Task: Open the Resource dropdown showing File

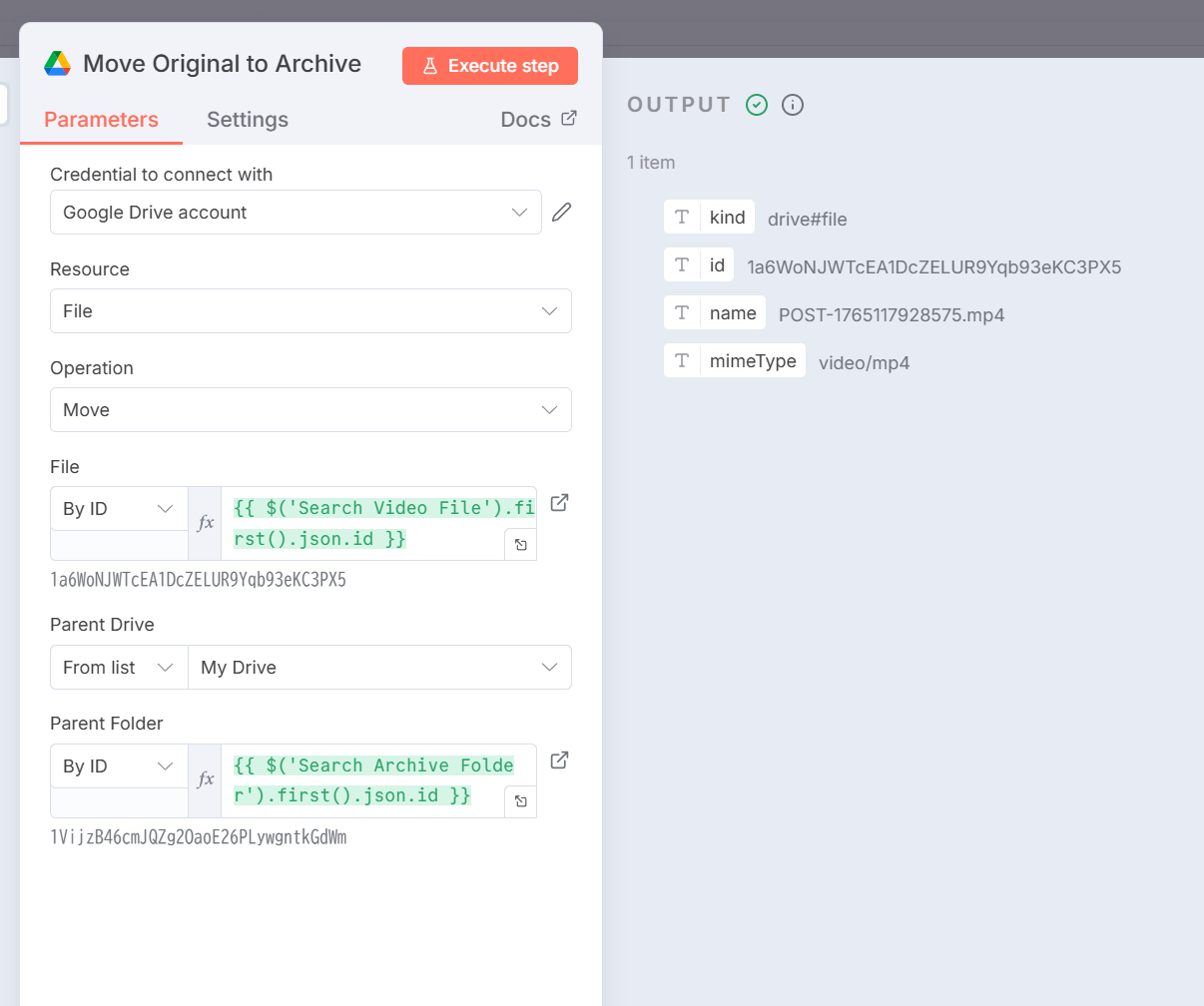Action: point(310,310)
